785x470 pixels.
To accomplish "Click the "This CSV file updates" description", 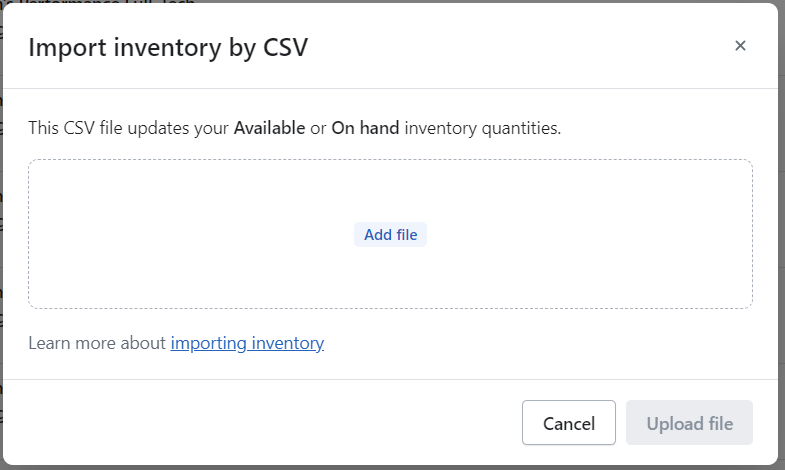I will [128, 128].
